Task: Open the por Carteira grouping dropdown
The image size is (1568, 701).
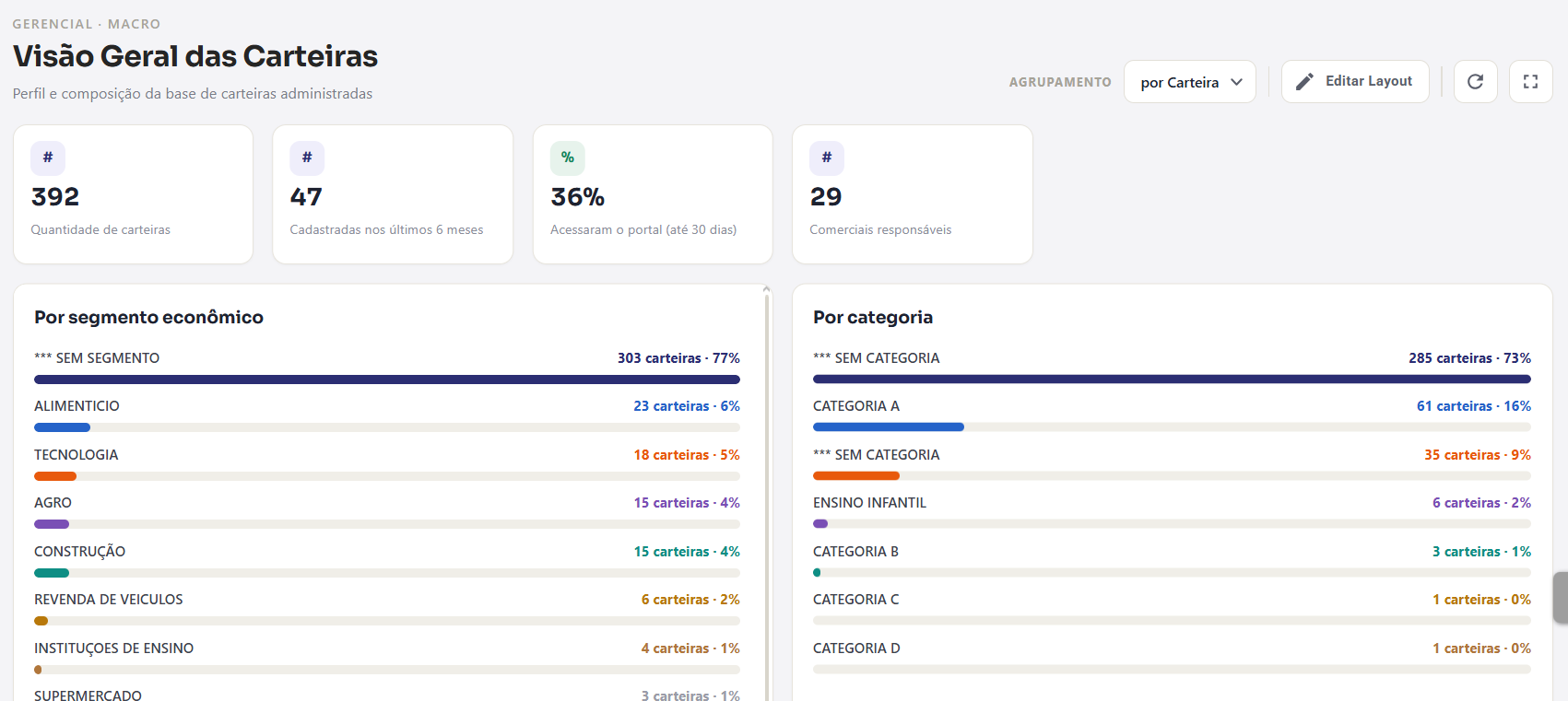Action: (1189, 82)
